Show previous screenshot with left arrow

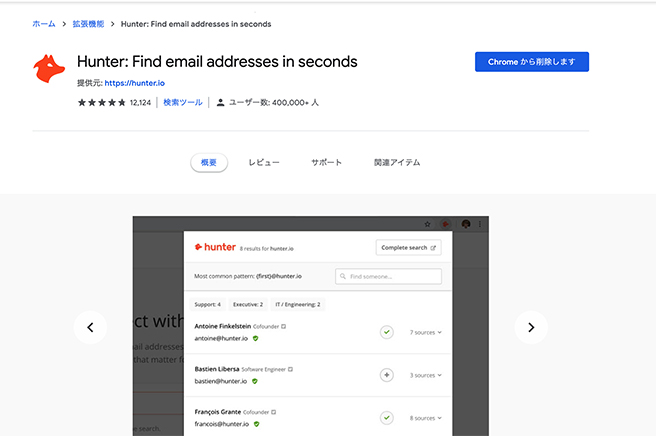pyautogui.click(x=90, y=327)
